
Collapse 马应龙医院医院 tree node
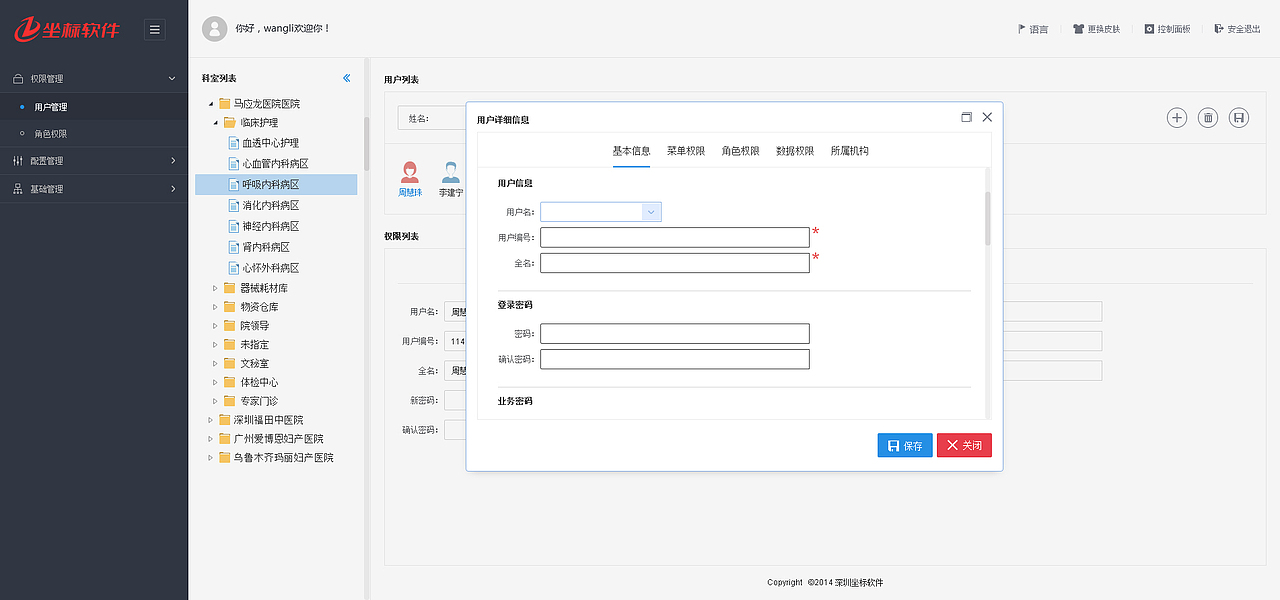(x=211, y=104)
